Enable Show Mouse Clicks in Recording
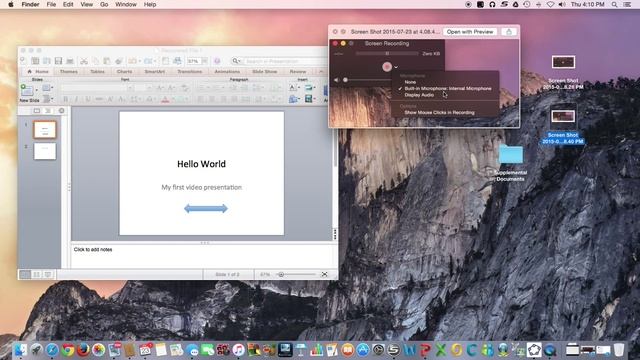 point(439,113)
